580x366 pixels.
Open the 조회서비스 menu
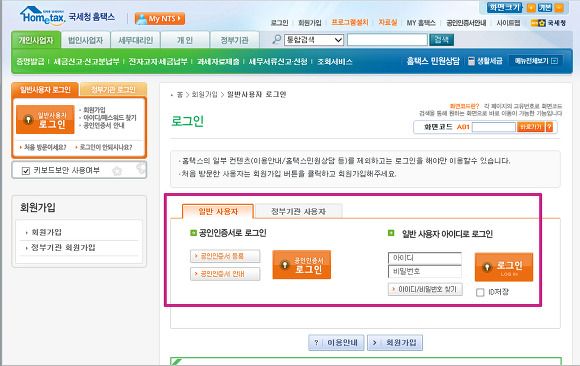click(334, 61)
